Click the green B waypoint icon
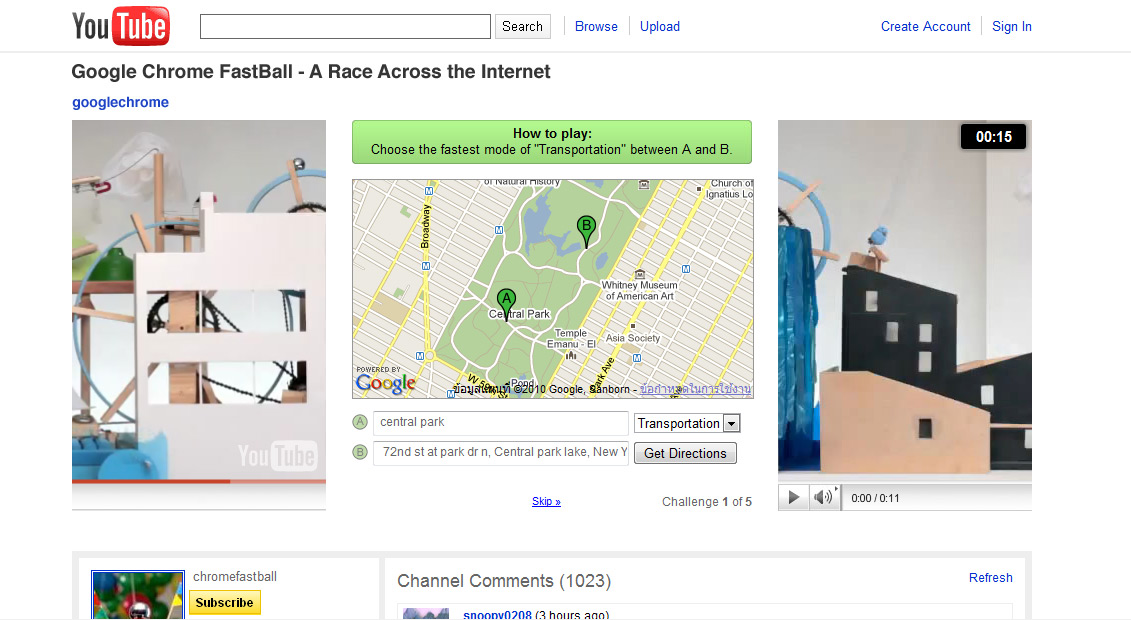1131x620 pixels. tap(360, 452)
